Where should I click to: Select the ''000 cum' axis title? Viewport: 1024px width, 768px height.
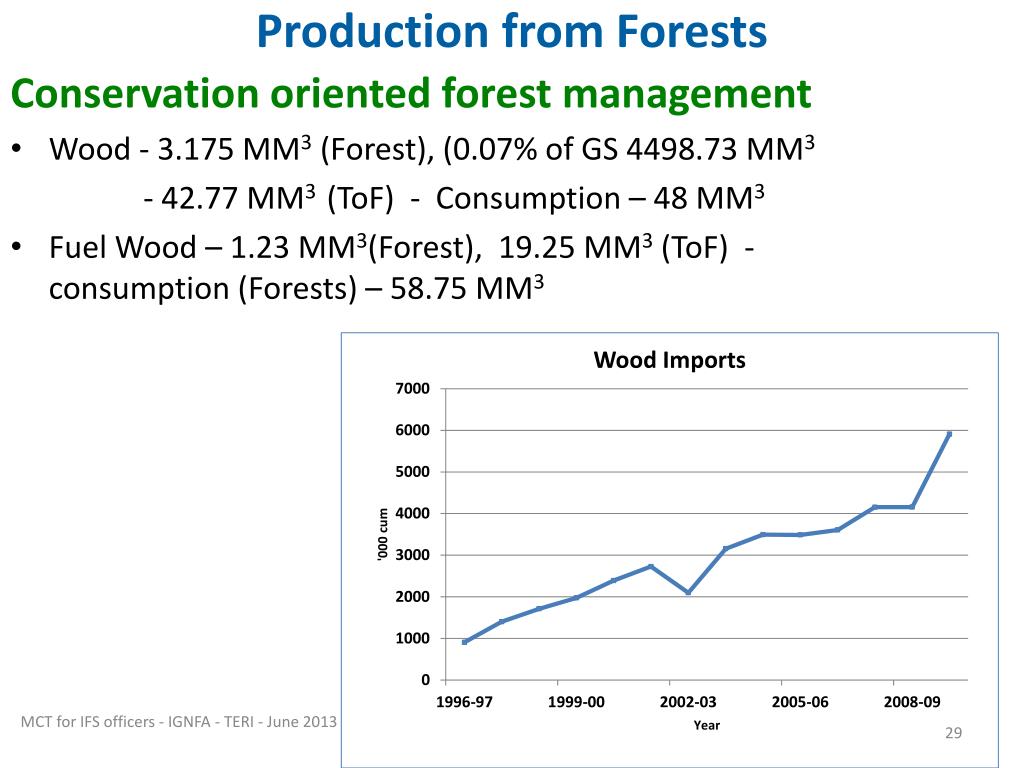[x=383, y=534]
